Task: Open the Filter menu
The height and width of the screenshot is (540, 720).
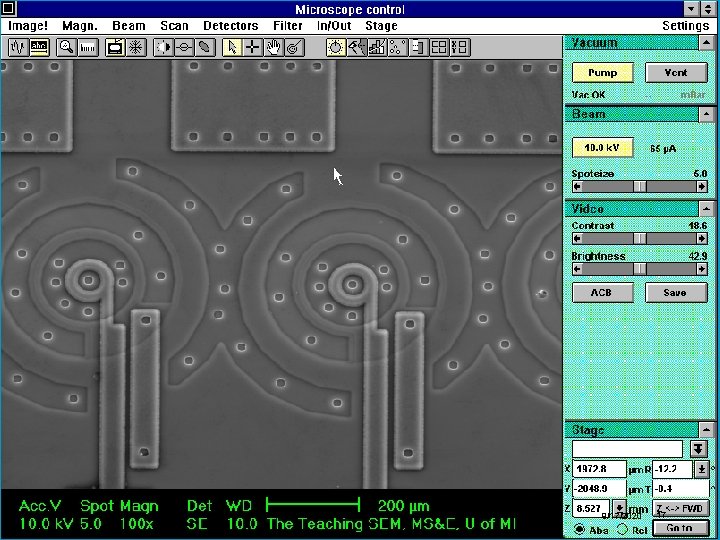Action: [x=288, y=26]
